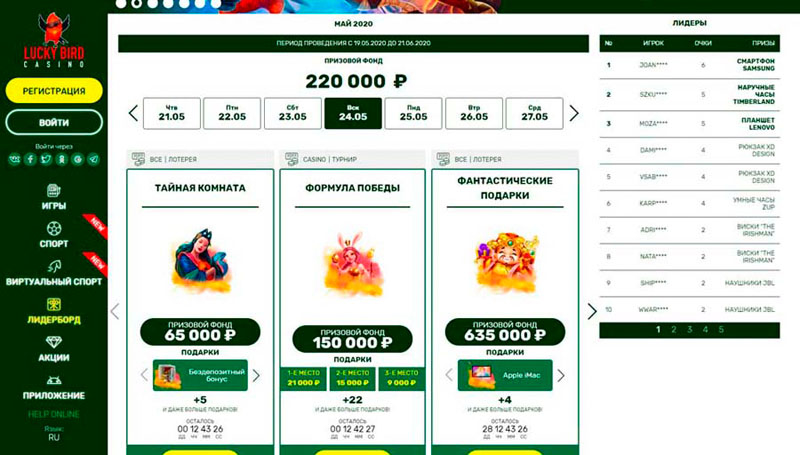Viewport: 800px width, 455px height.
Task: Select the second banner carousel dot
Action: pyautogui.click(x=136, y=4)
